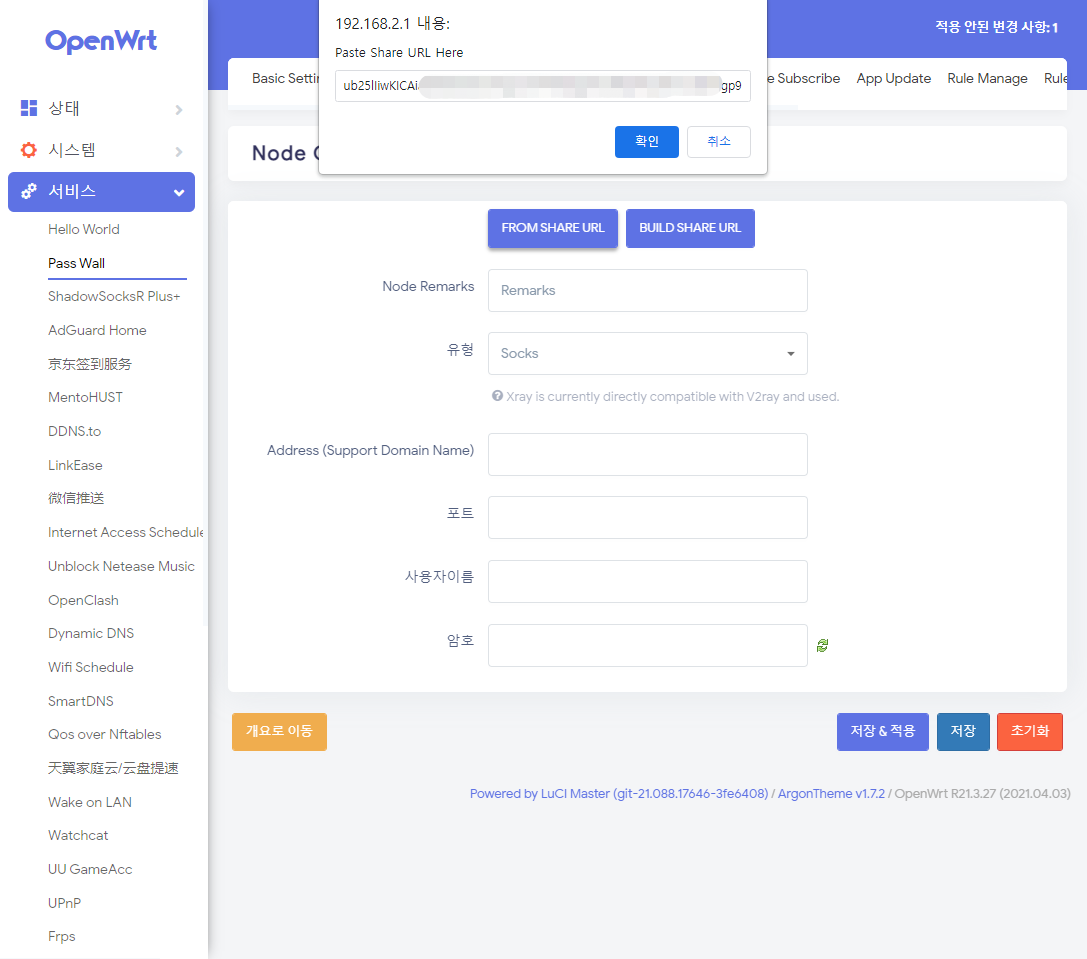Image resolution: width=1087 pixels, height=959 pixels.
Task: Open 天翼家庭云/云盘提速 entry
Action: [113, 768]
